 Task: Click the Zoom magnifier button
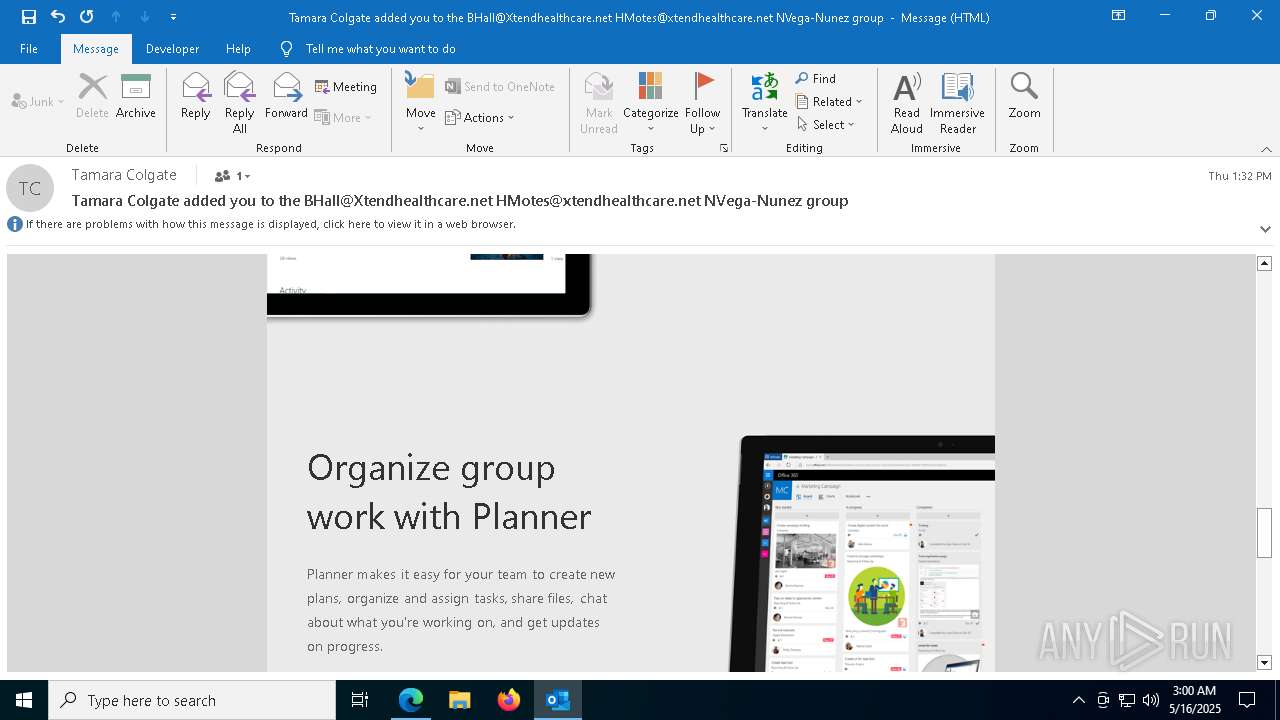(x=1024, y=96)
